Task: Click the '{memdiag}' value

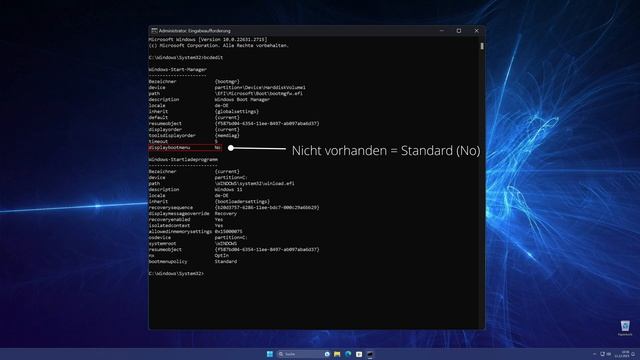Action: pos(227,136)
